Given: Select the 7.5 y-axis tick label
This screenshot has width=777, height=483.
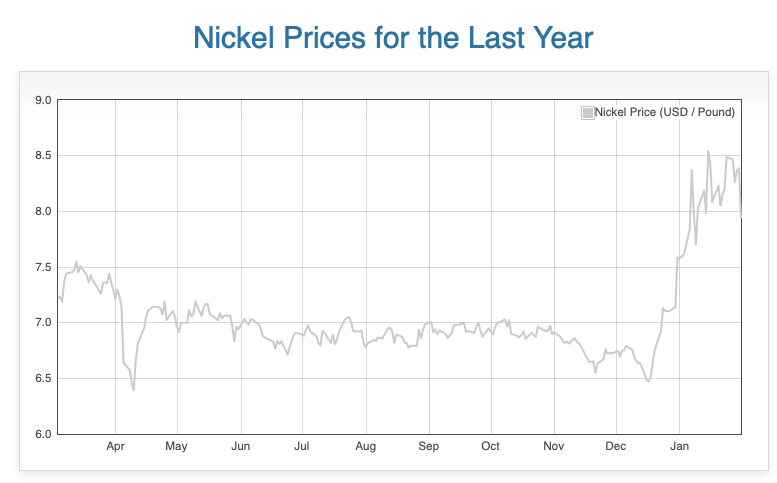Looking at the screenshot, I should click(x=42, y=267).
